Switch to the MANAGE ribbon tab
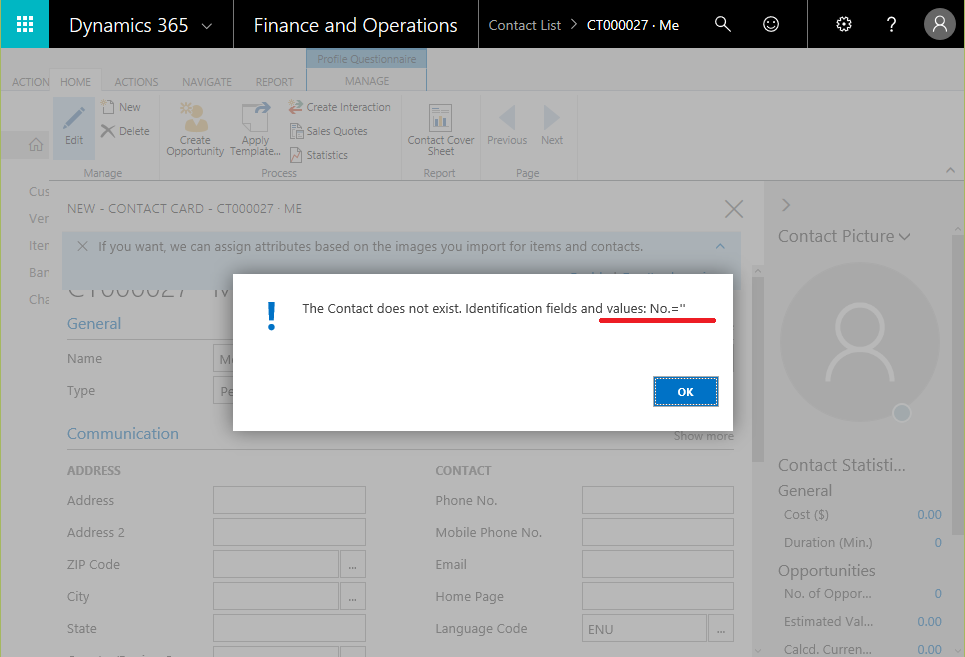This screenshot has height=657, width=965. pyautogui.click(x=367, y=81)
